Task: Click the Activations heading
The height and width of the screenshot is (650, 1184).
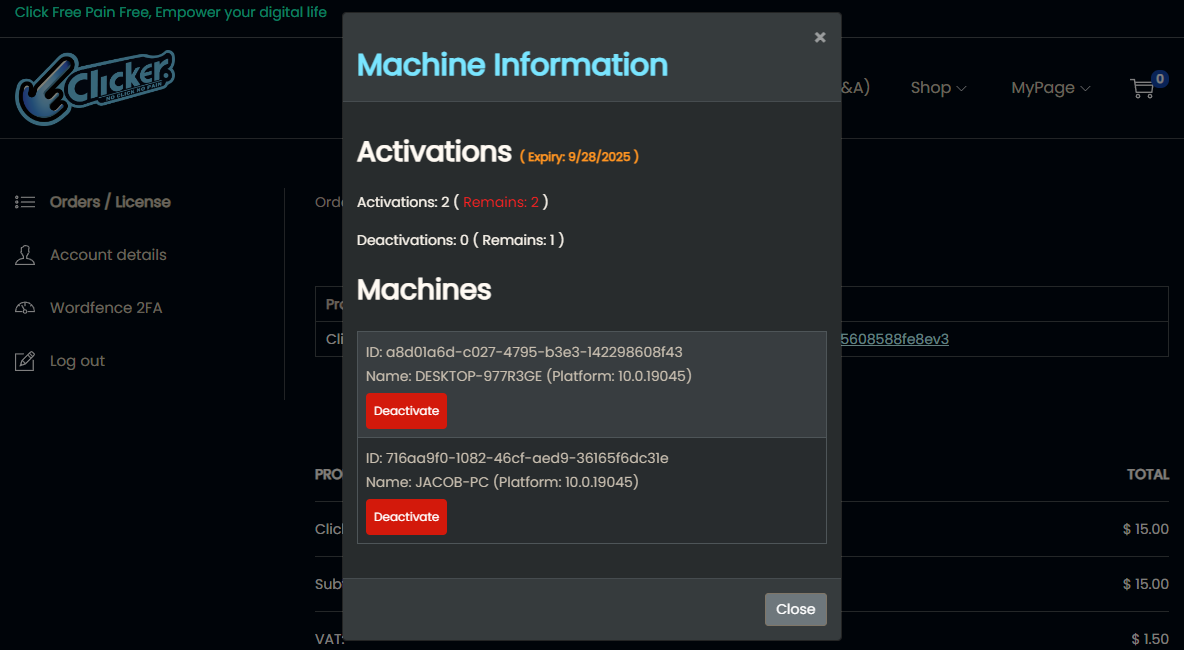Action: pos(434,152)
